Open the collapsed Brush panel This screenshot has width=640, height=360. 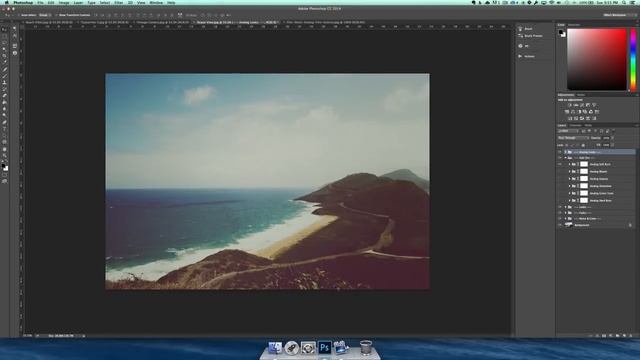point(526,29)
